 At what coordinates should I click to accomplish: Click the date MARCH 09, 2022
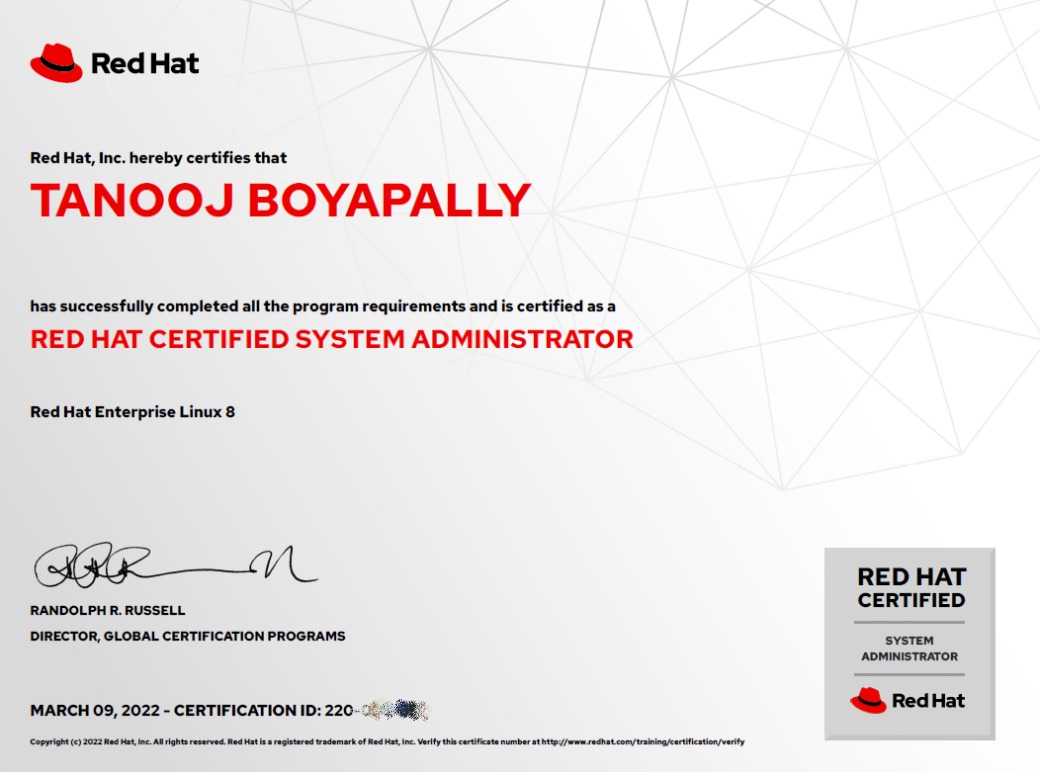pos(94,711)
